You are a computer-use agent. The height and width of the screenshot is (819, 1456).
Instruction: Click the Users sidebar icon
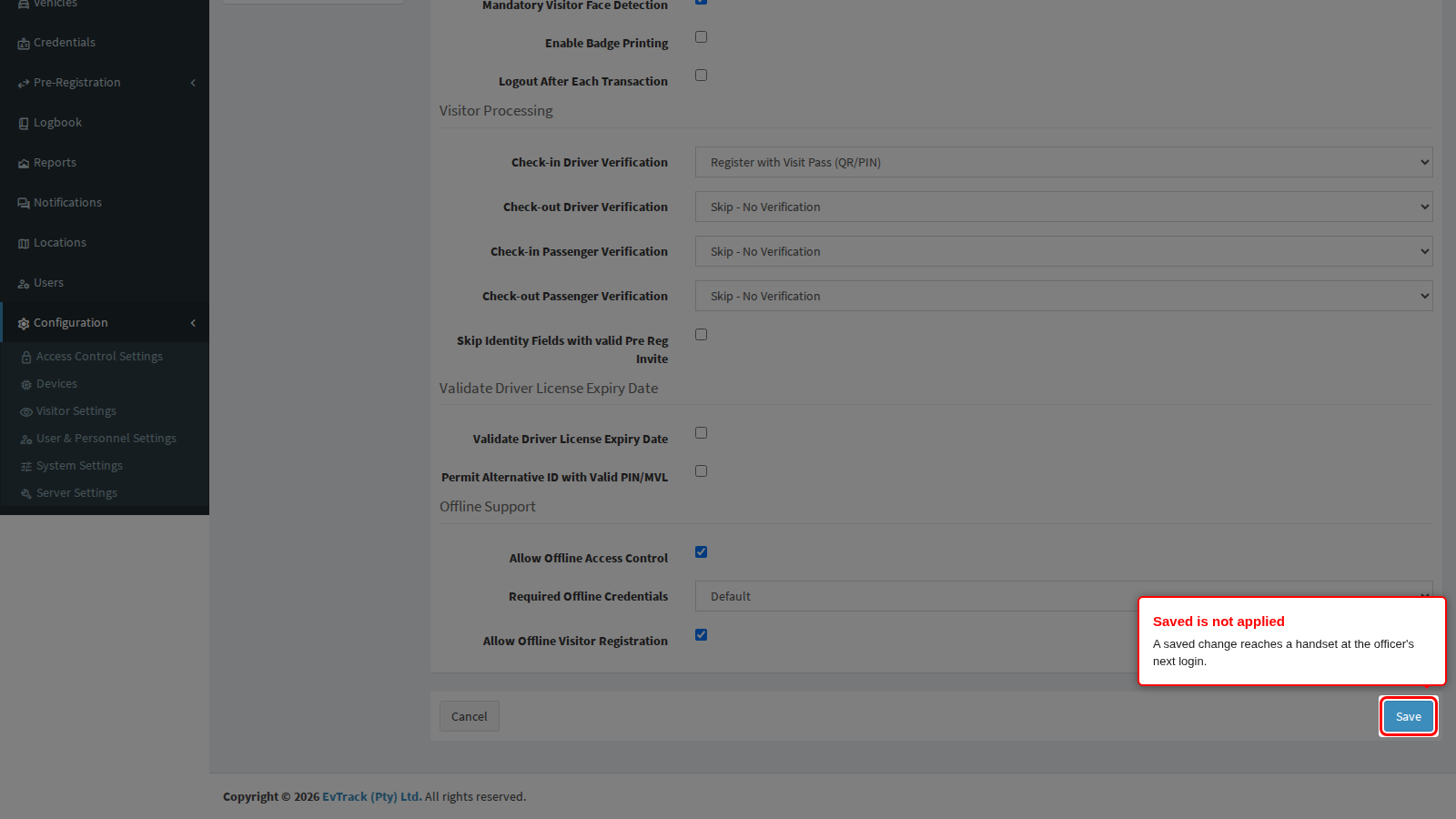coord(24,284)
